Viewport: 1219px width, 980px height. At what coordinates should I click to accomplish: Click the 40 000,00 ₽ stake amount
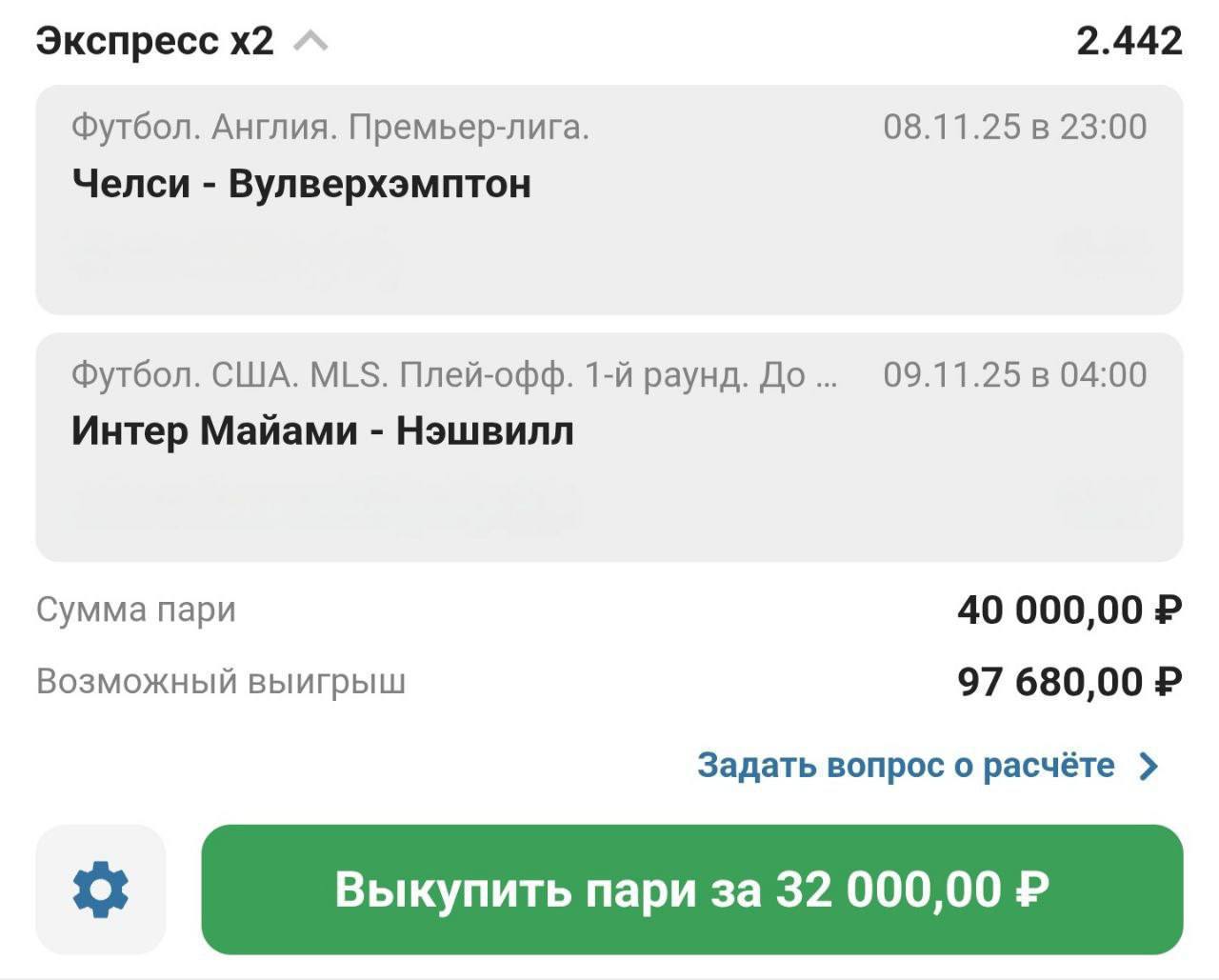click(x=1069, y=610)
